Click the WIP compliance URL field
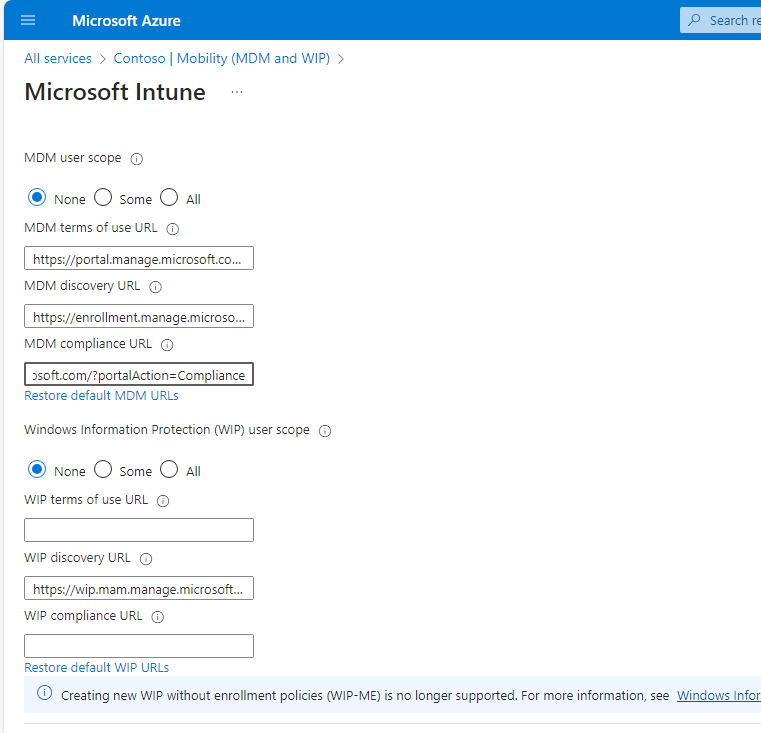 tap(139, 646)
